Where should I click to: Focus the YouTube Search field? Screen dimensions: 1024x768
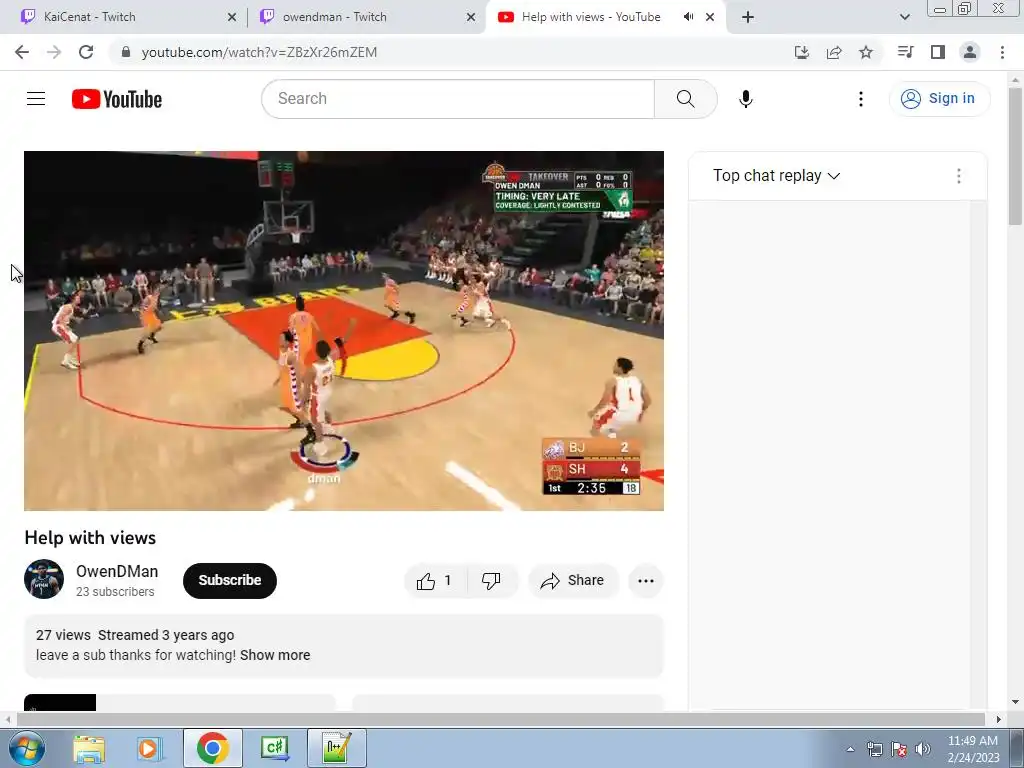458,99
